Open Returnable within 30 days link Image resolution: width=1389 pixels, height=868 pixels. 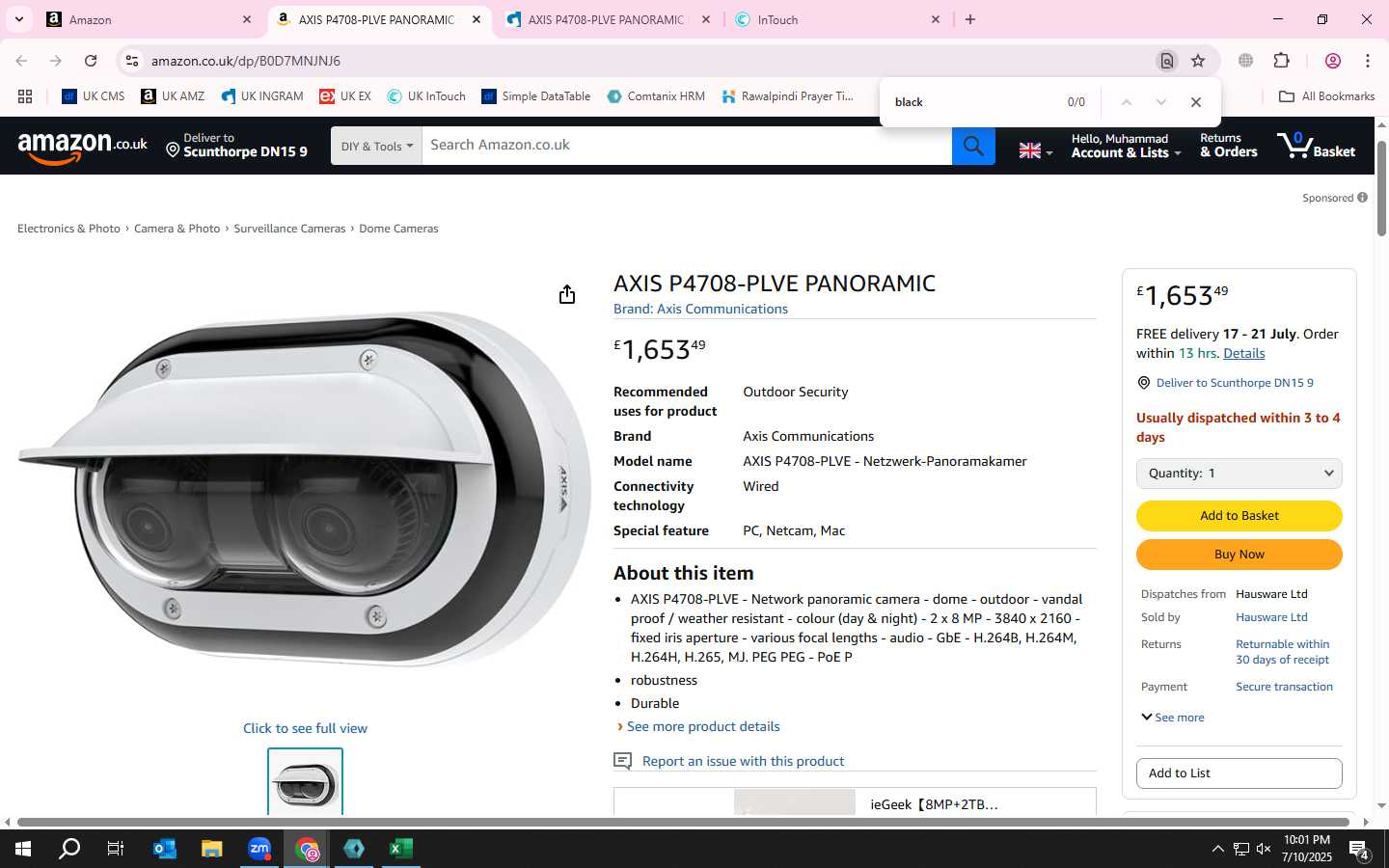(x=1282, y=652)
